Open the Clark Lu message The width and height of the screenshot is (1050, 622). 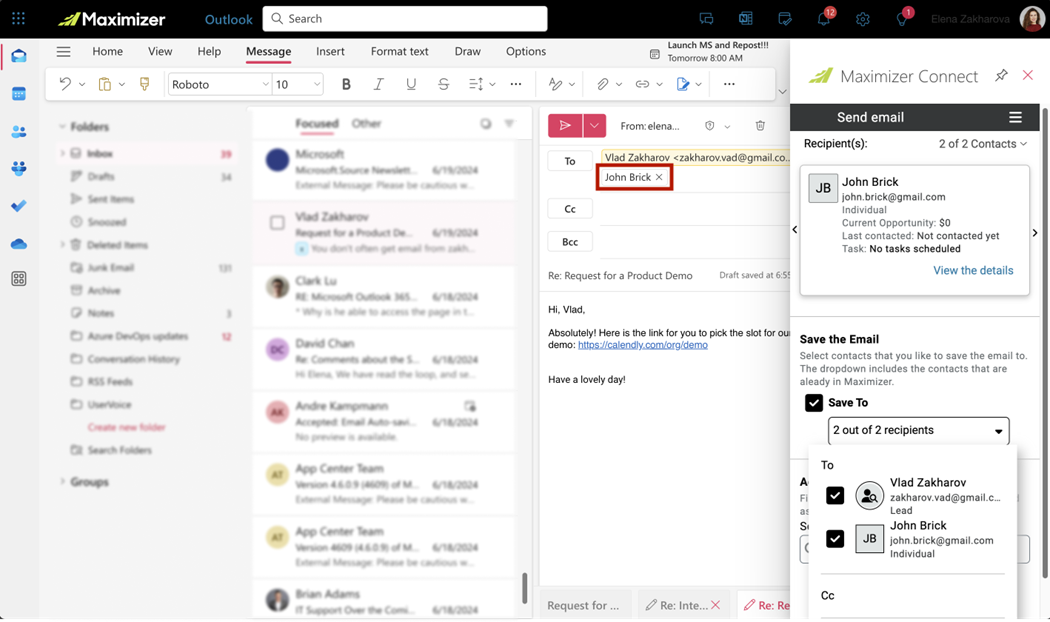coord(384,296)
